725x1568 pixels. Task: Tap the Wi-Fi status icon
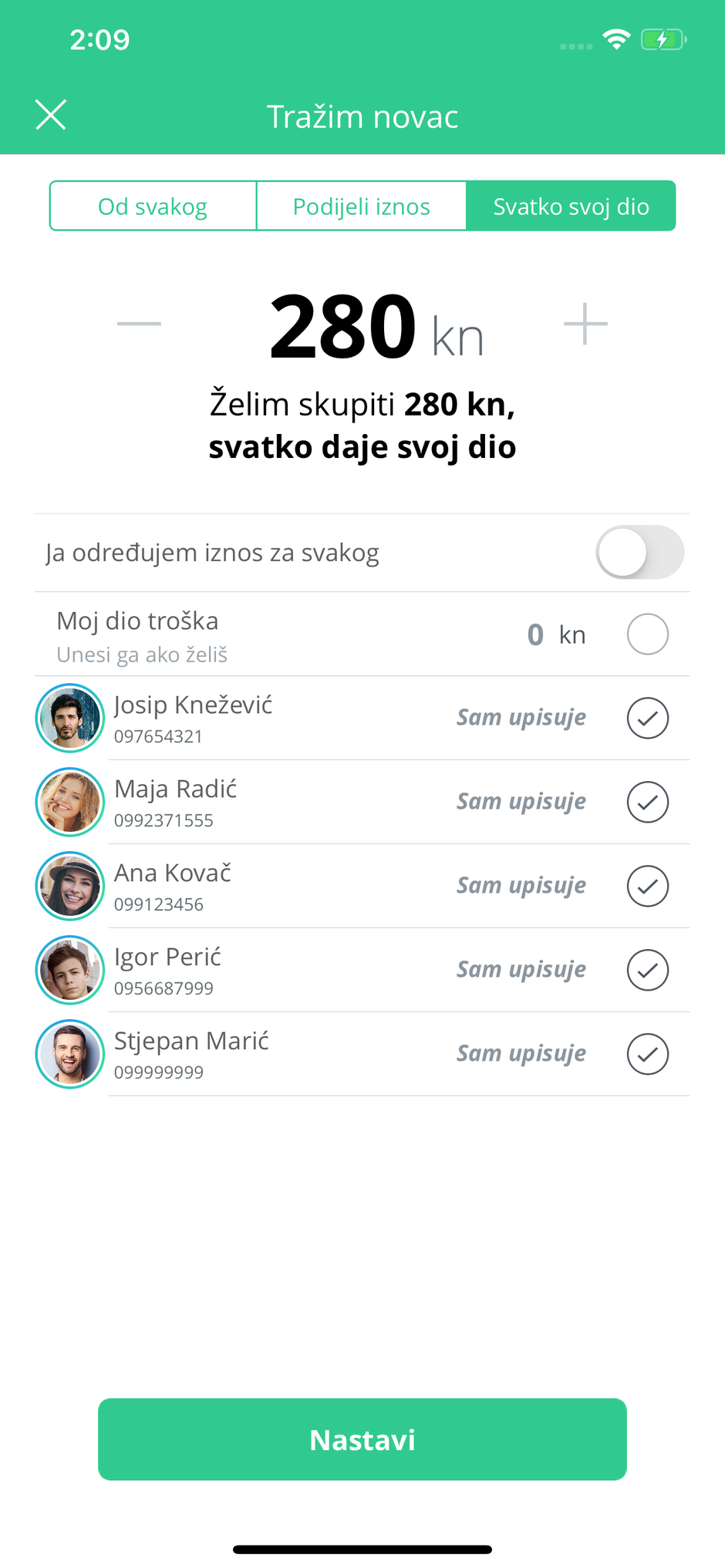pyautogui.click(x=616, y=39)
